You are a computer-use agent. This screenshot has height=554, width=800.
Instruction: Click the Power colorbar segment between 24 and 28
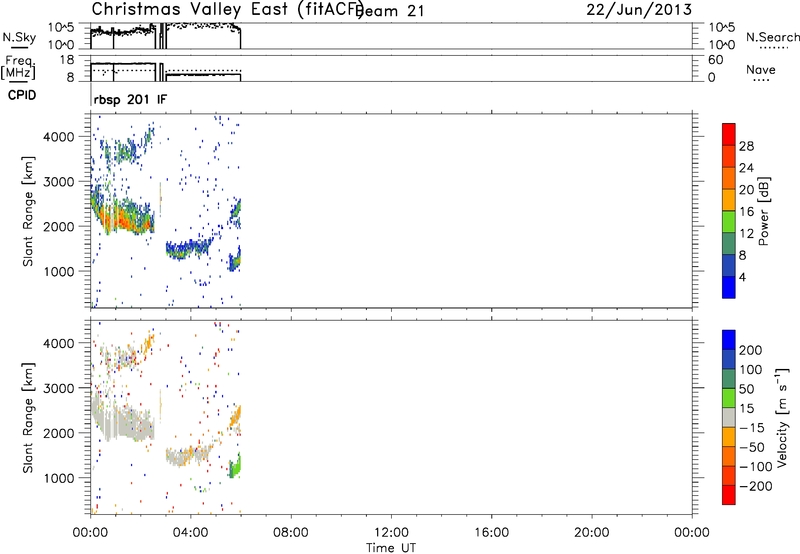[x=729, y=157]
